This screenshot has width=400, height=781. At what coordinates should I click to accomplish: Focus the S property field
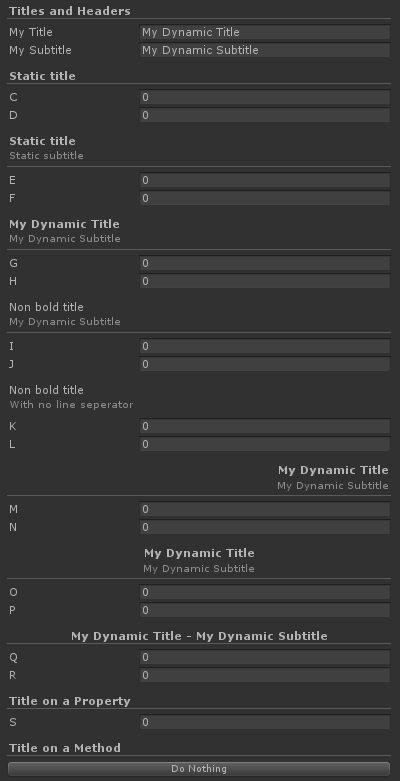tap(265, 722)
